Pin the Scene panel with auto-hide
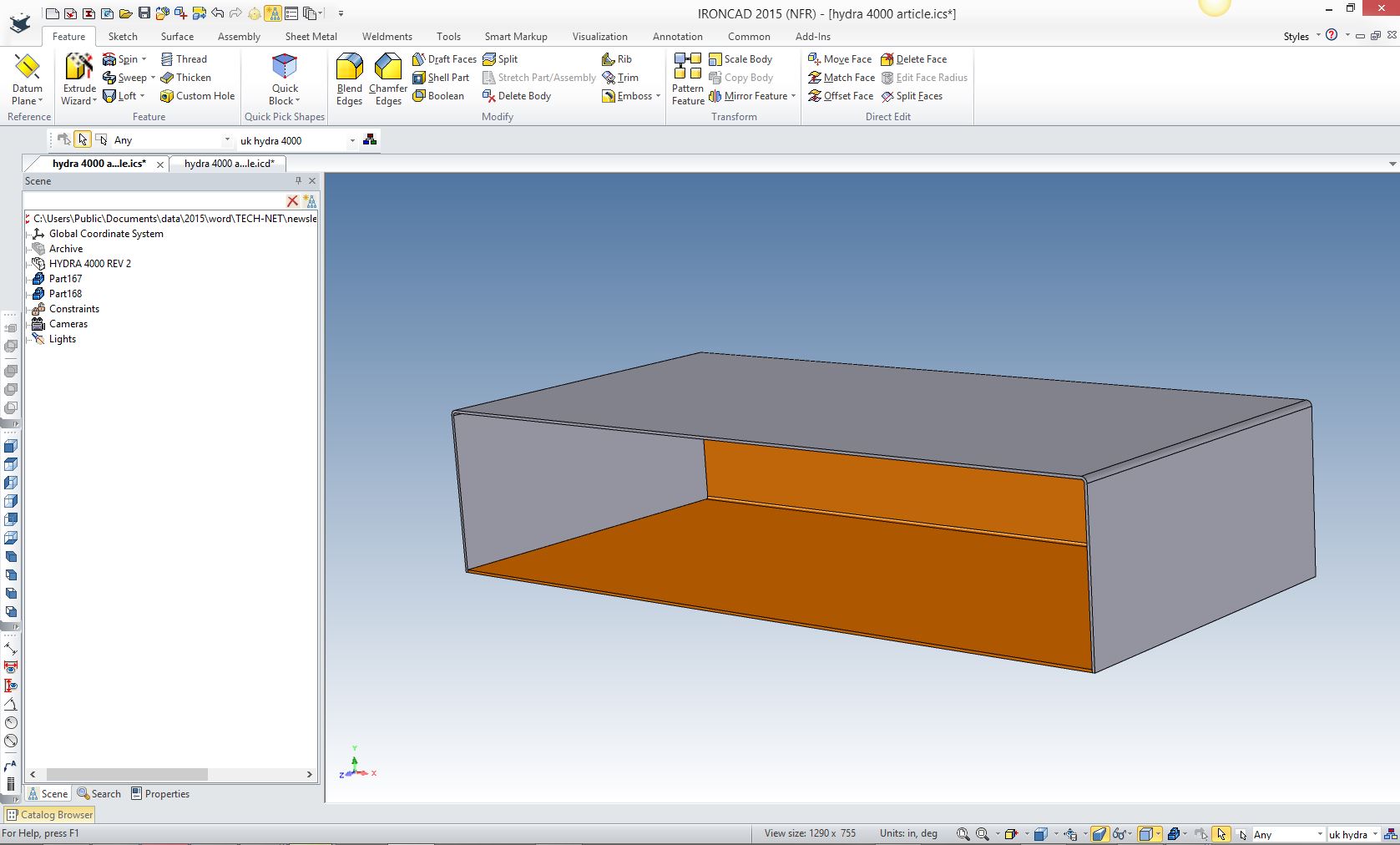The image size is (1400, 845). 298,180
